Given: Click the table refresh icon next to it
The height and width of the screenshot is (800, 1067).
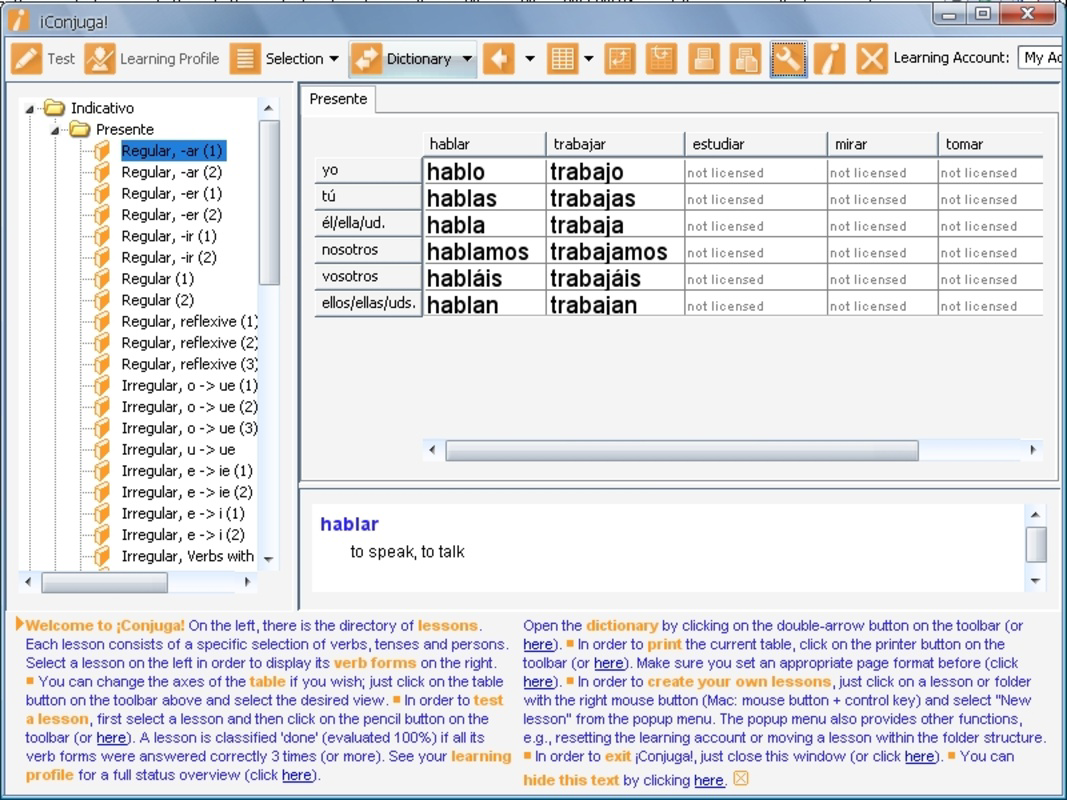Looking at the screenshot, I should tap(661, 59).
